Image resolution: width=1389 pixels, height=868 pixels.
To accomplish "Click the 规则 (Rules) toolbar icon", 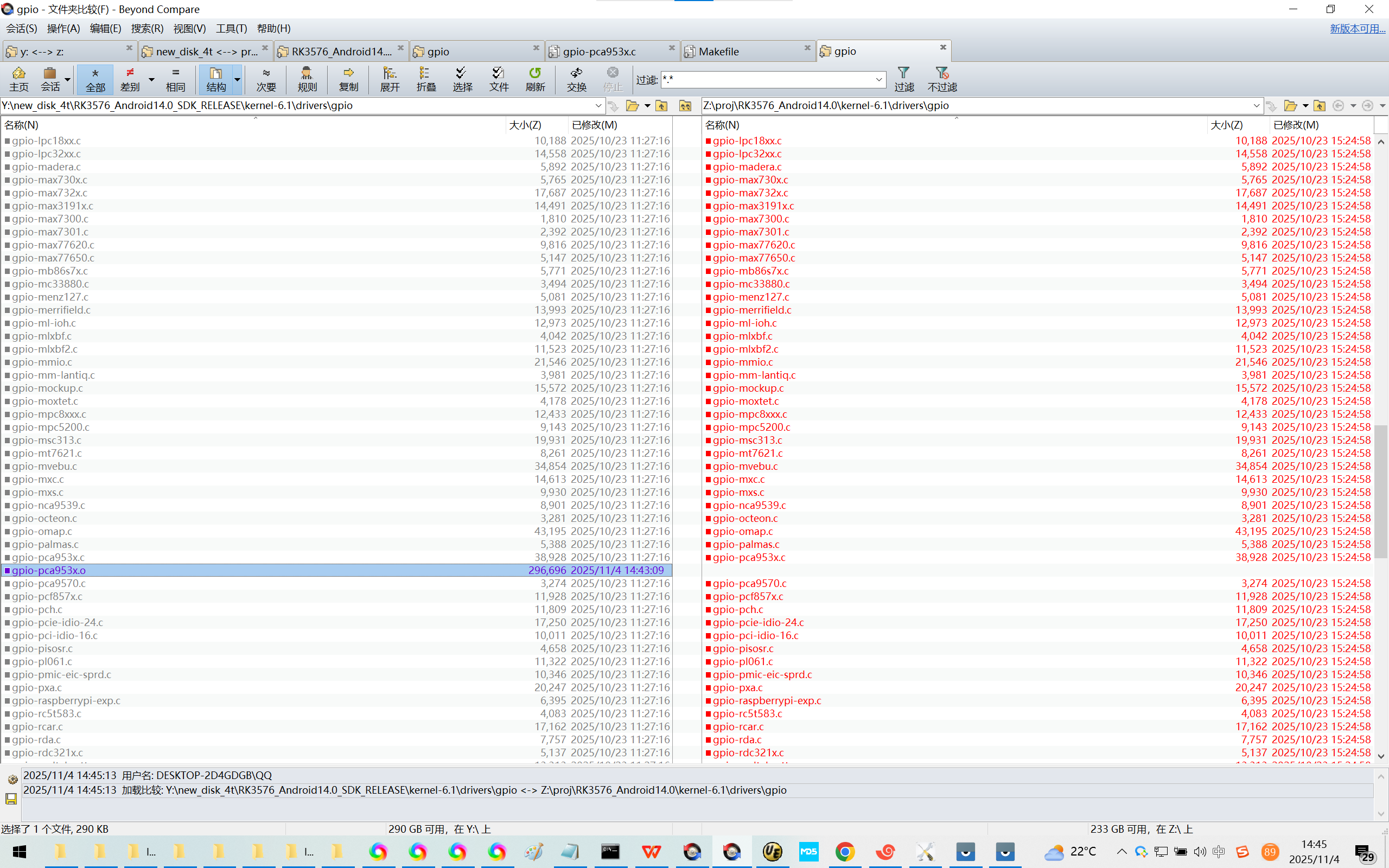I will click(x=307, y=79).
